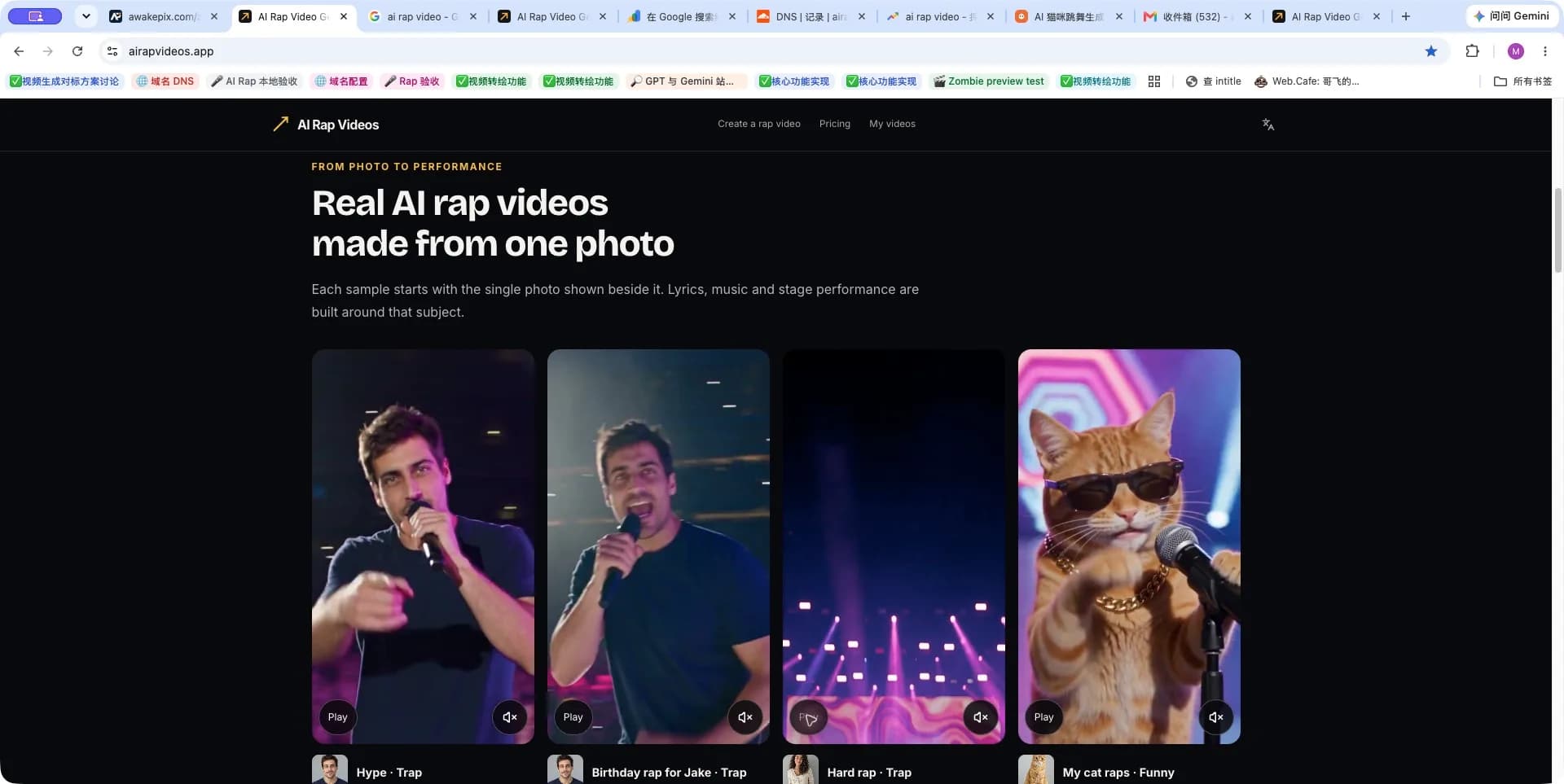Click the AI Rap Videos logo arrow icon
The height and width of the screenshot is (784, 1564).
point(280,124)
